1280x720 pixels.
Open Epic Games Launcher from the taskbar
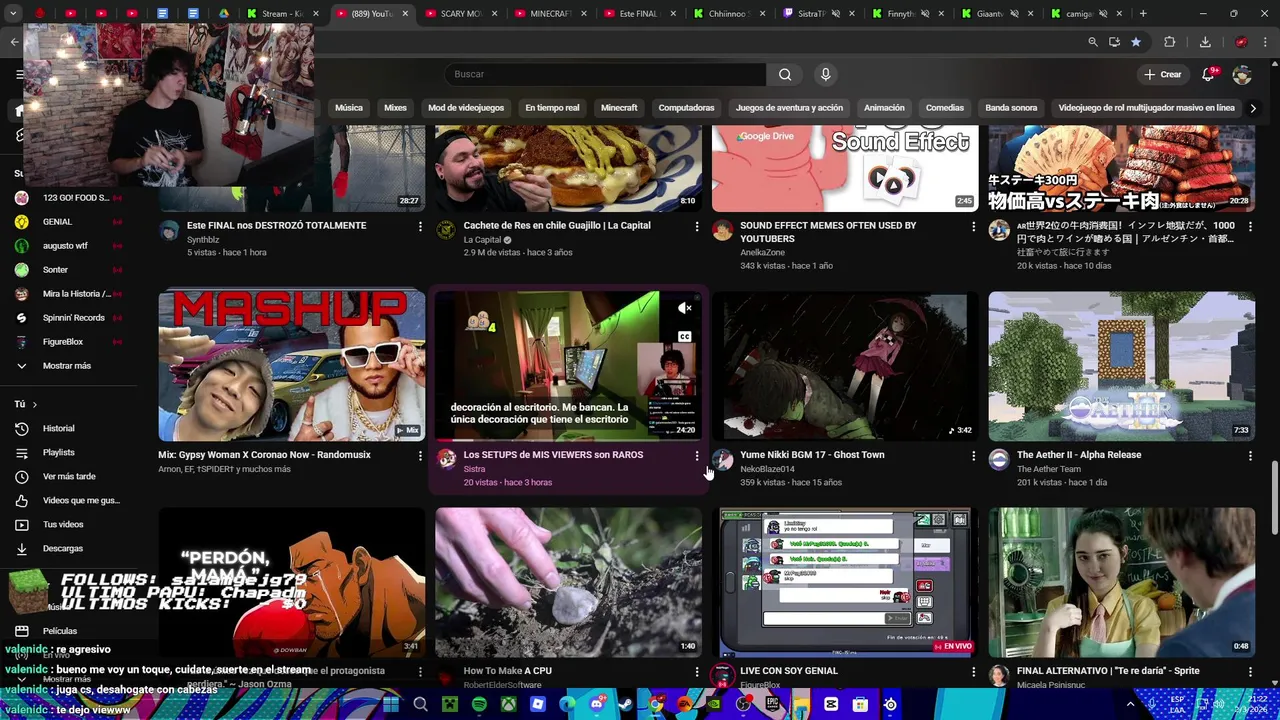772,704
